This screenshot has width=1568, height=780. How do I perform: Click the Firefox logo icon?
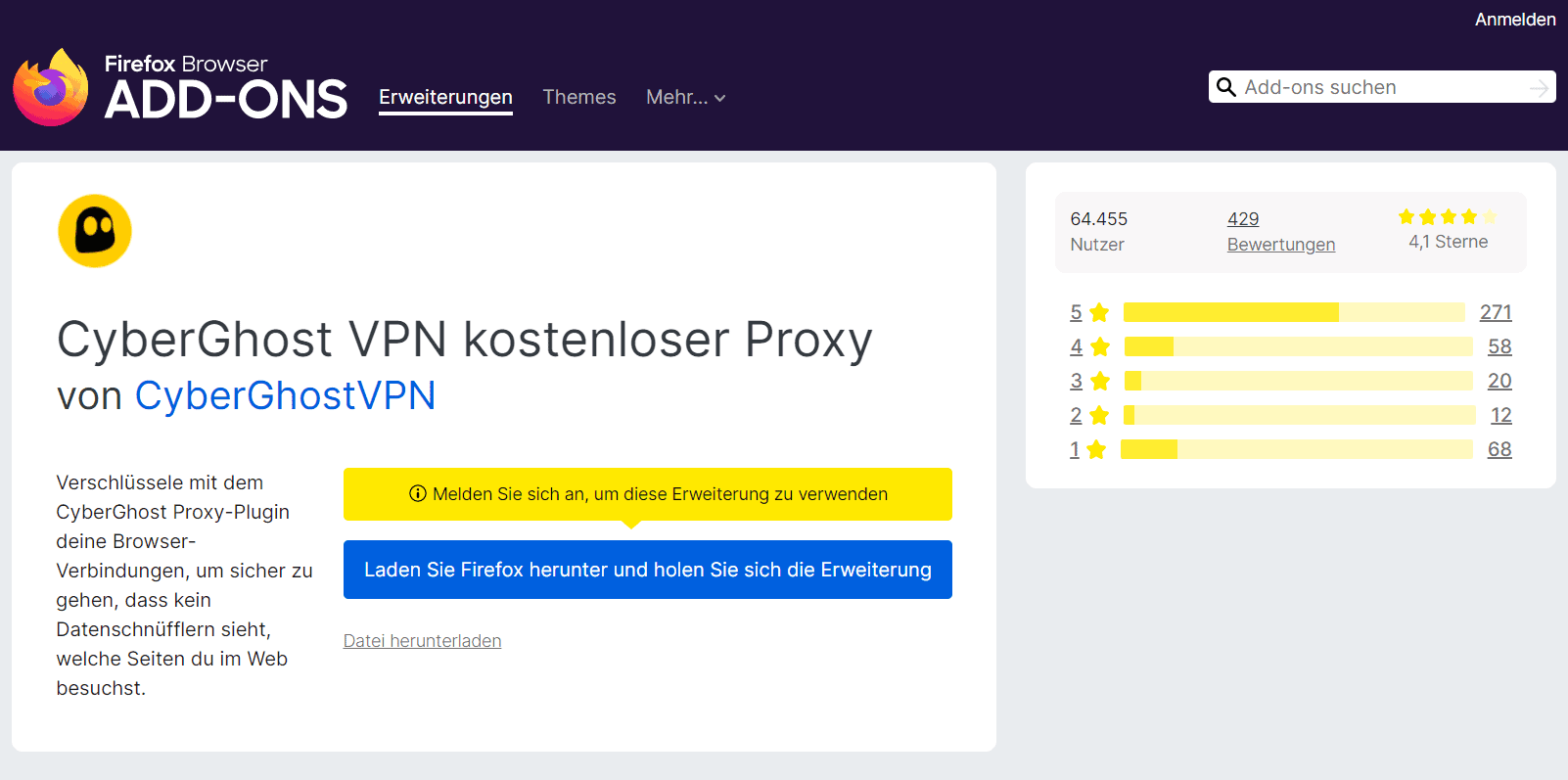point(51,87)
